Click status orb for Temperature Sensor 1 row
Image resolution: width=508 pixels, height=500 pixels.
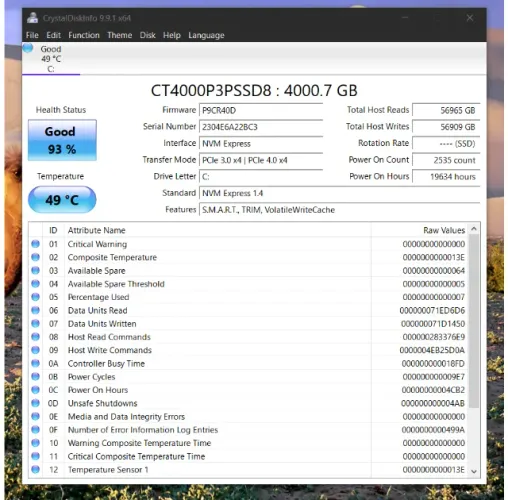click(x=35, y=470)
